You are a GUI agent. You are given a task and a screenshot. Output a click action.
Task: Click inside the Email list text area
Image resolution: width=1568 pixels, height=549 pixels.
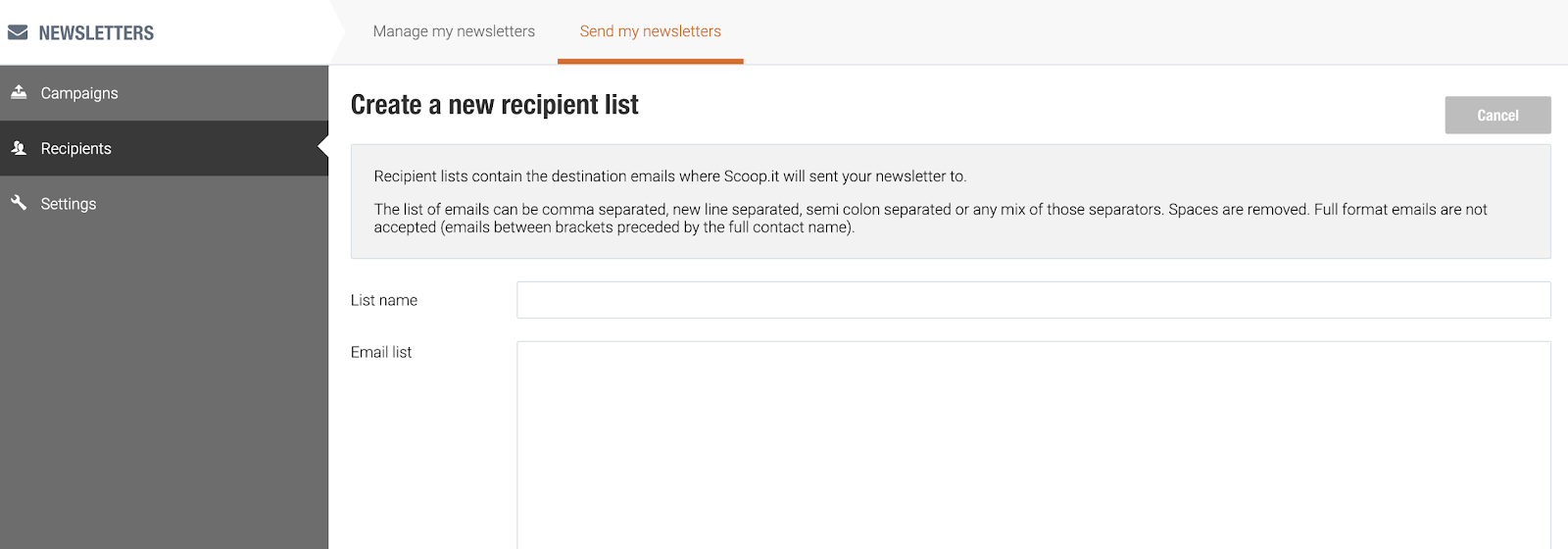(1034, 445)
